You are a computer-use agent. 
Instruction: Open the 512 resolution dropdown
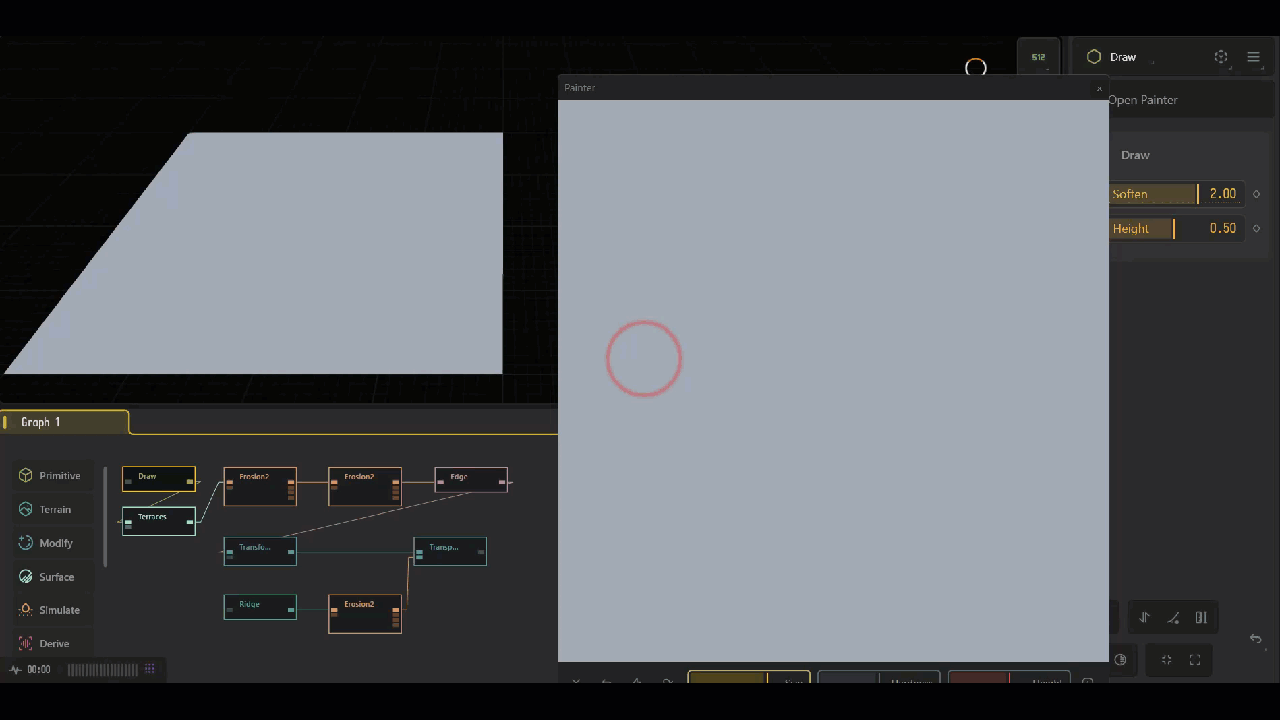tap(1038, 58)
